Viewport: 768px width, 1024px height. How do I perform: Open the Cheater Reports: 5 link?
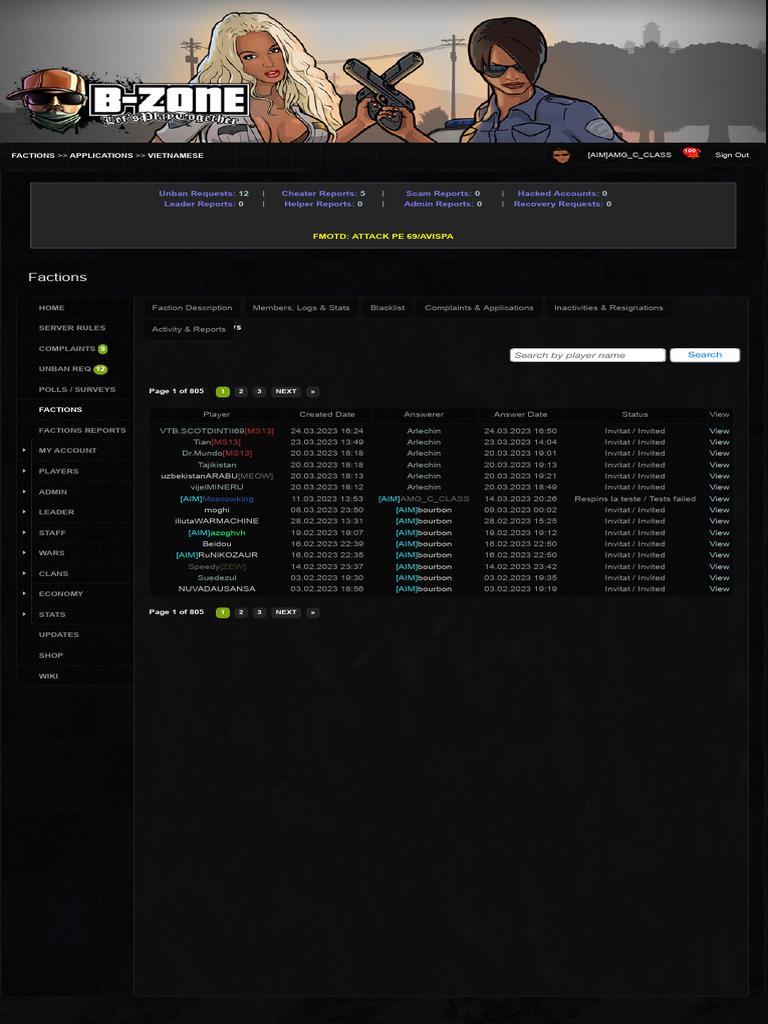[x=323, y=193]
